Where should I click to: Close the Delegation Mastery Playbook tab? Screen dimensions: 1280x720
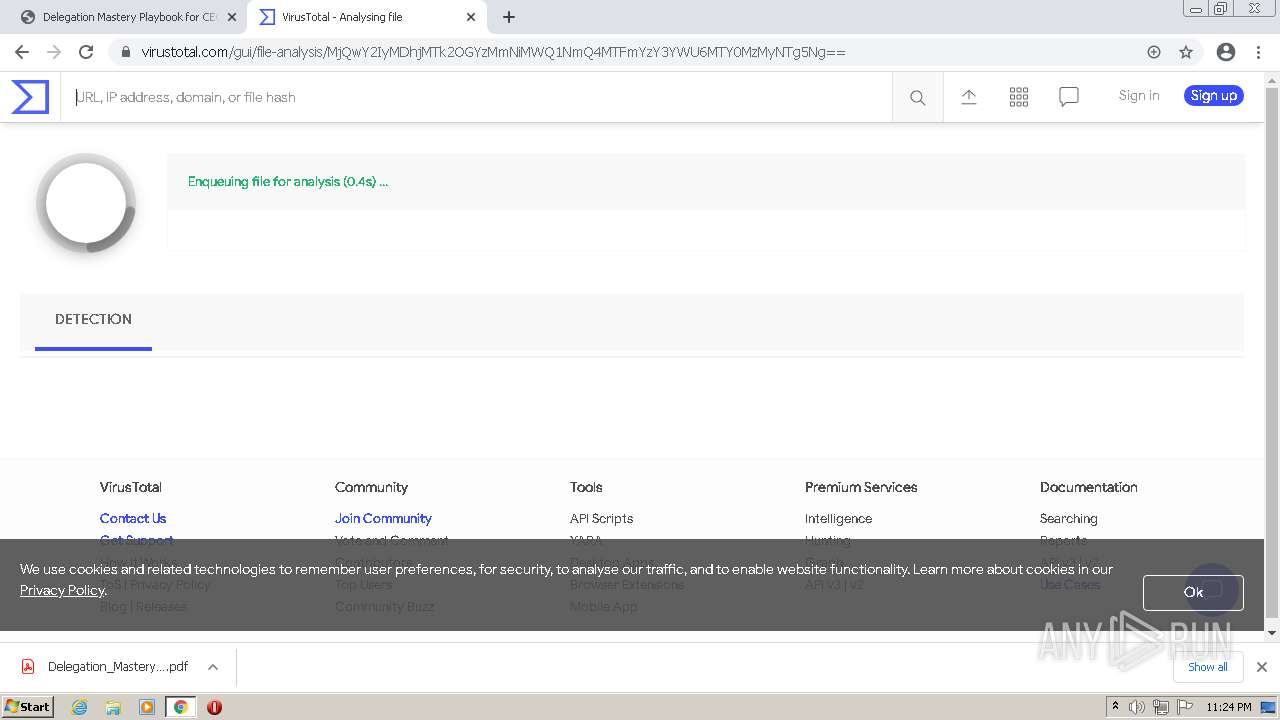pyautogui.click(x=232, y=17)
